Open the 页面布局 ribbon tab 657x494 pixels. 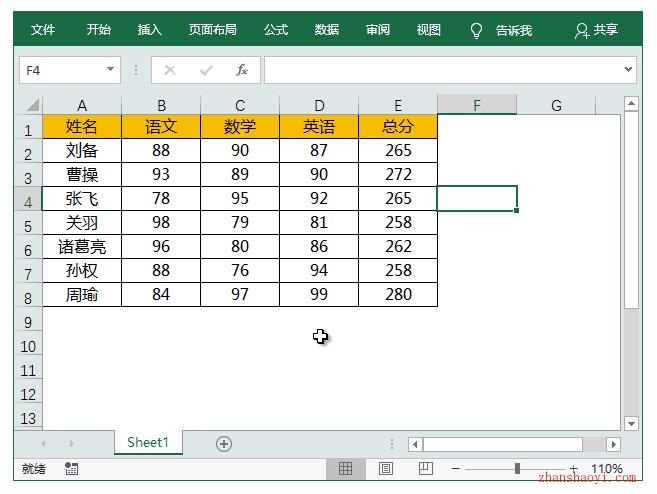tap(212, 30)
